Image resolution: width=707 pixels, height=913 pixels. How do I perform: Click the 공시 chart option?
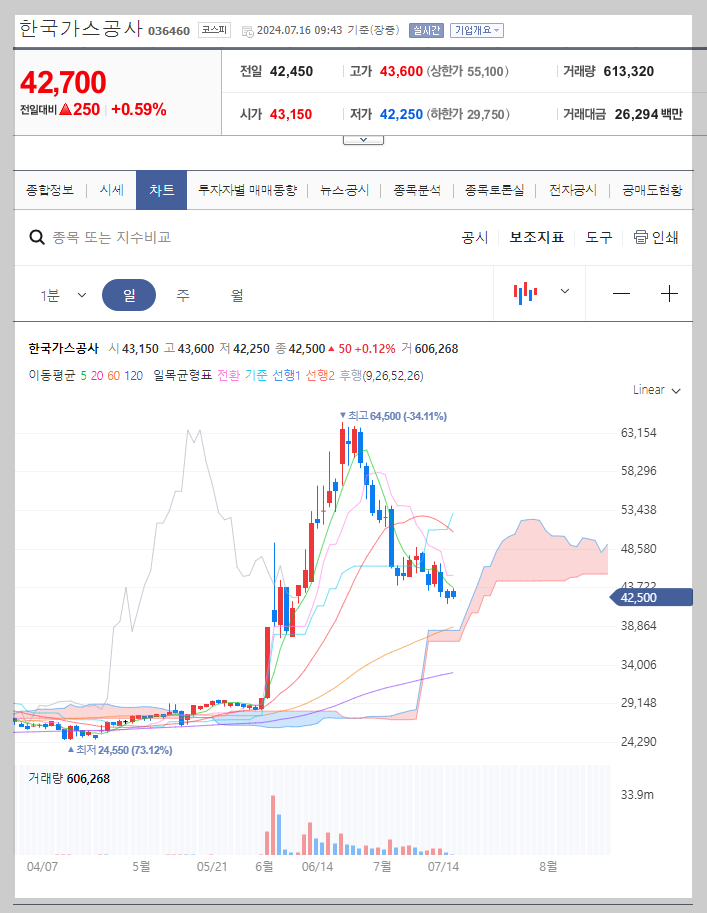[475, 238]
